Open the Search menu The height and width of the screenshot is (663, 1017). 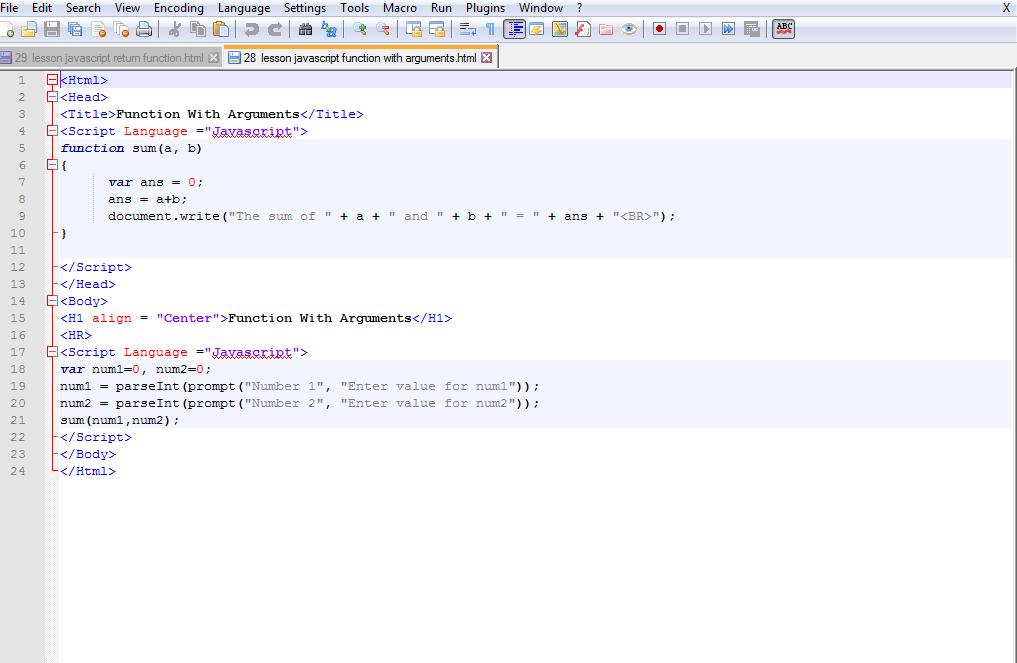[x=83, y=8]
